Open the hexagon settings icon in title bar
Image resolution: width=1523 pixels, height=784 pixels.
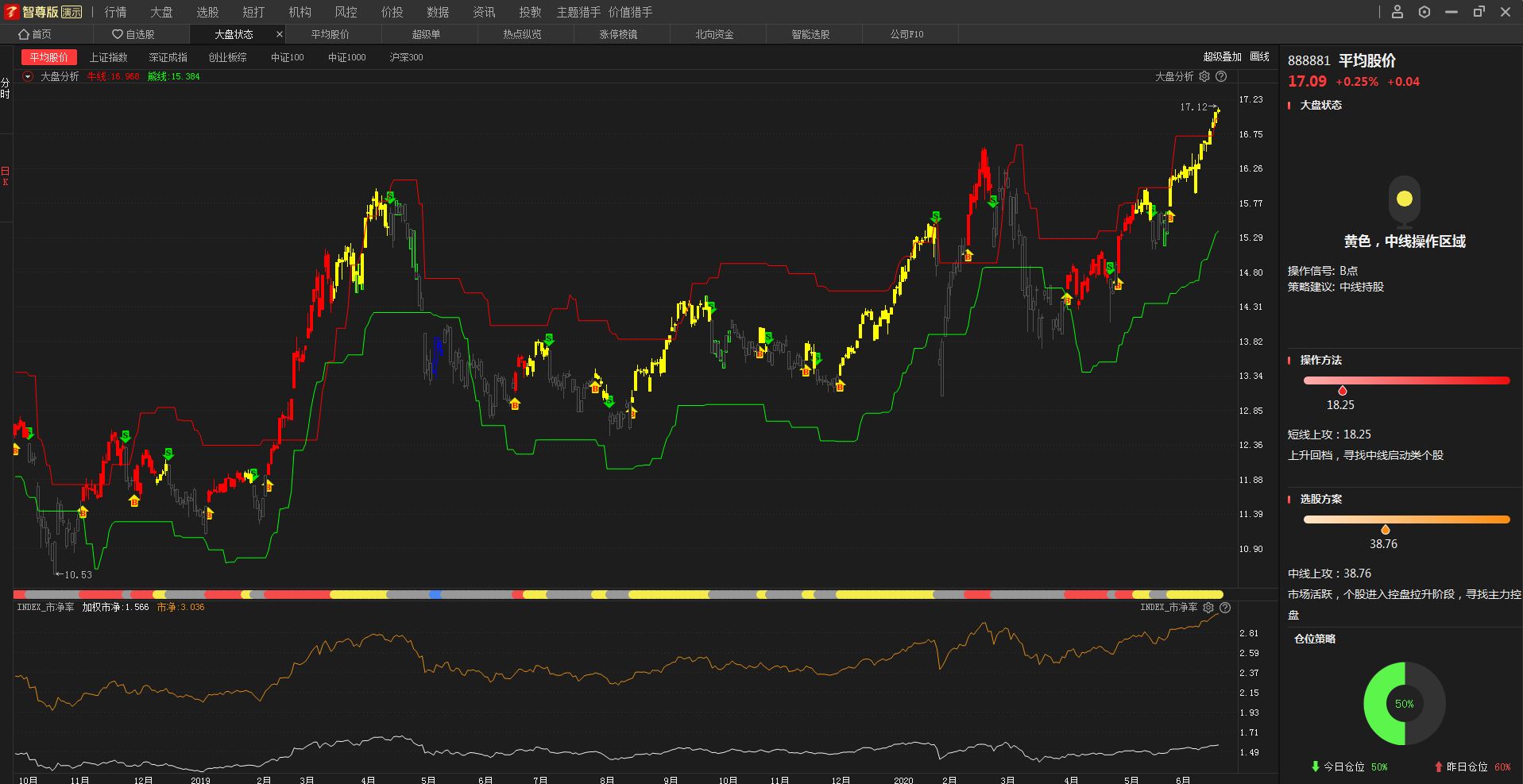(1424, 12)
